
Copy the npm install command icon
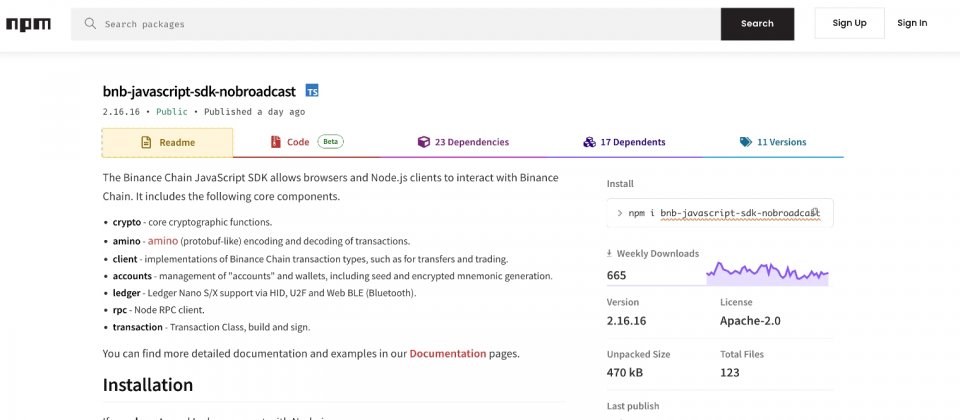pyautogui.click(x=815, y=212)
